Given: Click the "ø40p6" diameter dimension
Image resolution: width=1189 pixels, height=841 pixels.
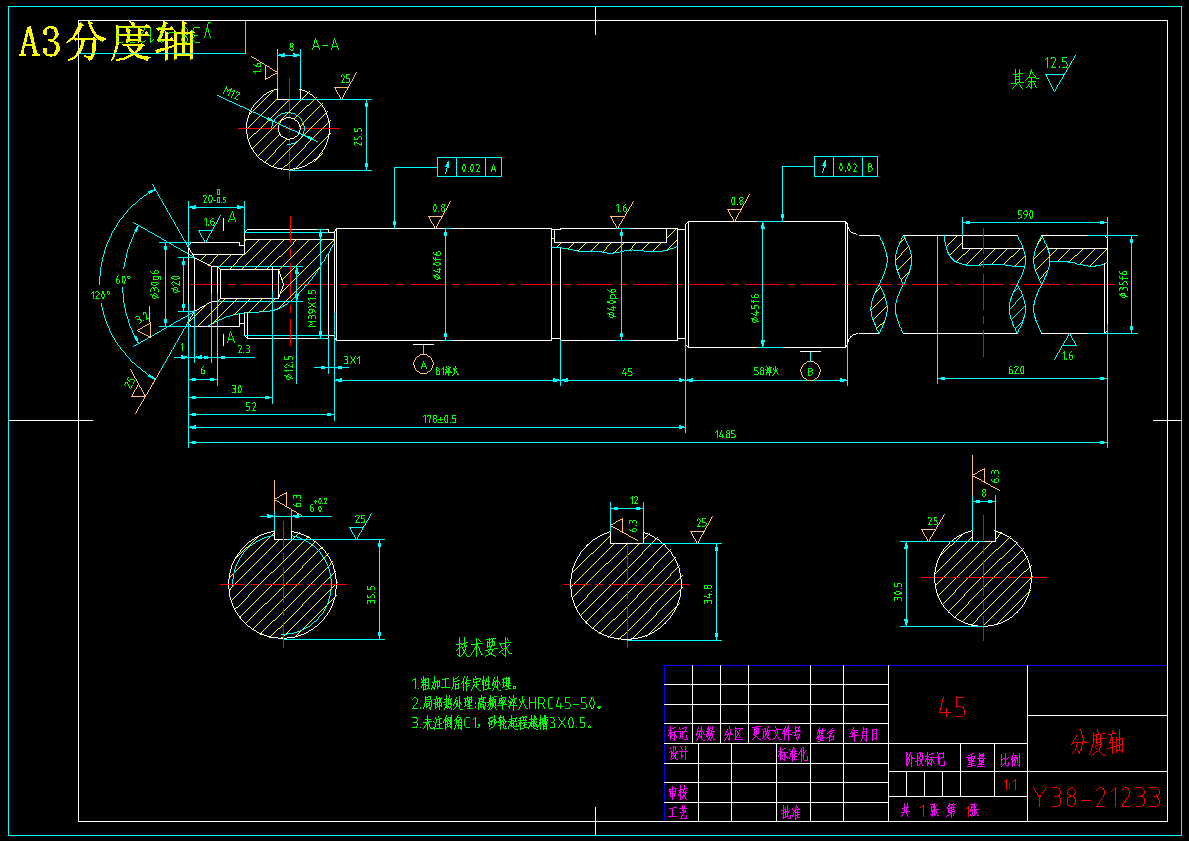Looking at the screenshot, I should point(612,303).
